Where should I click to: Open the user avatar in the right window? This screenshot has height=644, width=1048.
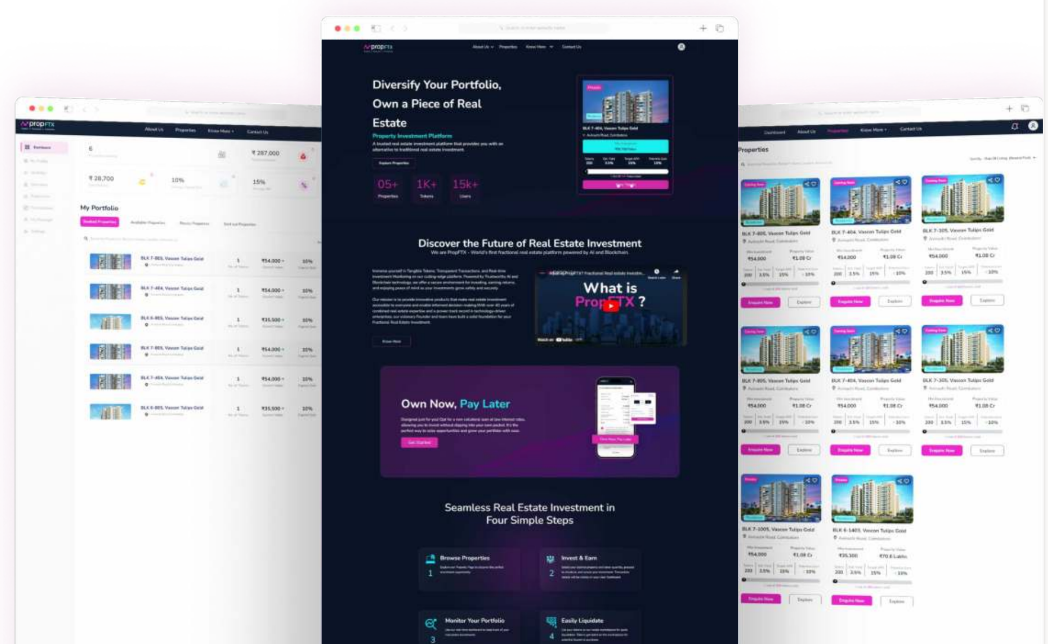coord(1033,126)
